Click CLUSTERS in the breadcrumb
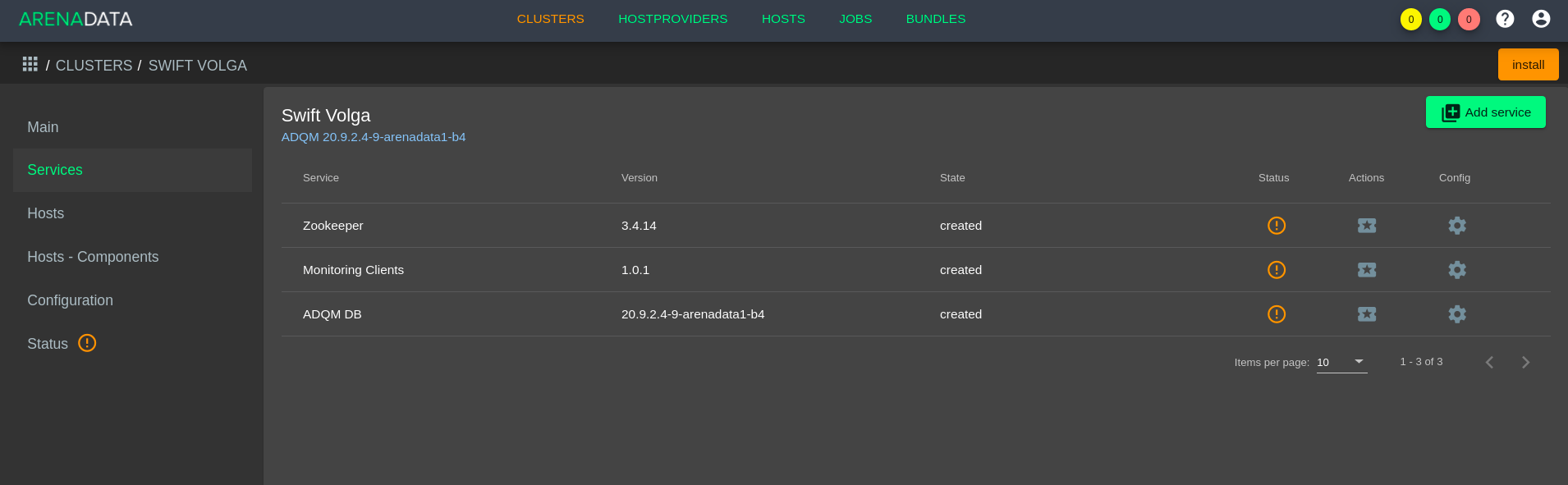This screenshot has width=1568, height=485. pyautogui.click(x=94, y=66)
